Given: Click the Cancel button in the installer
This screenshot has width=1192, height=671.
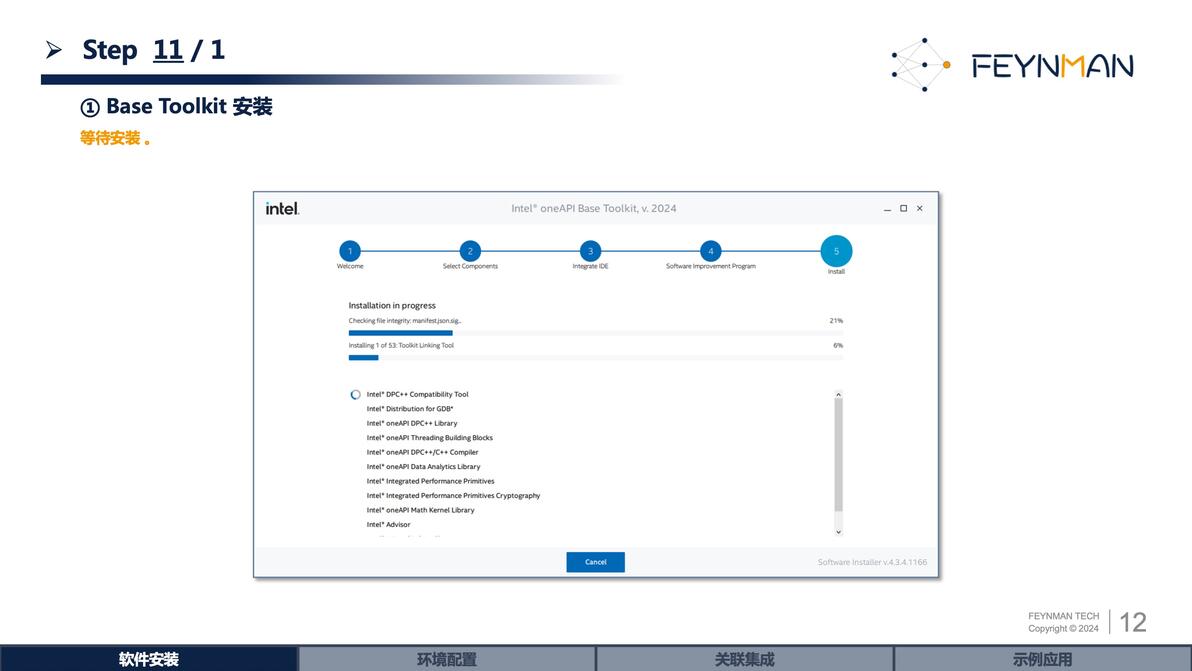Looking at the screenshot, I should [x=595, y=562].
